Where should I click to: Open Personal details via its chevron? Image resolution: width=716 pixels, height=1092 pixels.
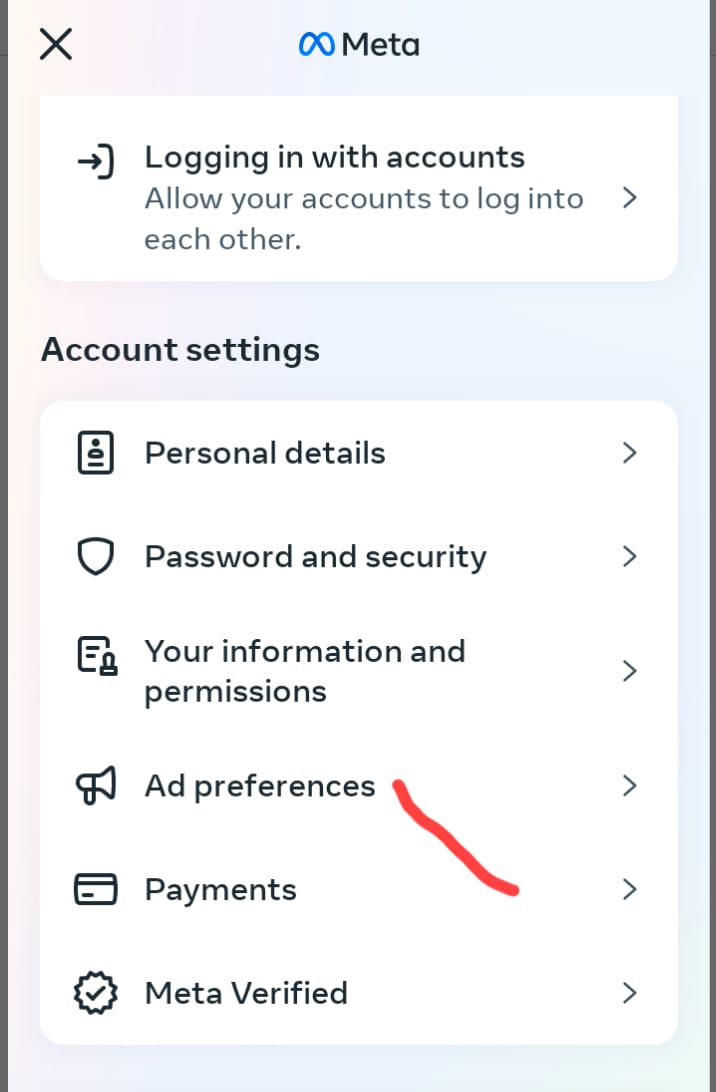(630, 452)
